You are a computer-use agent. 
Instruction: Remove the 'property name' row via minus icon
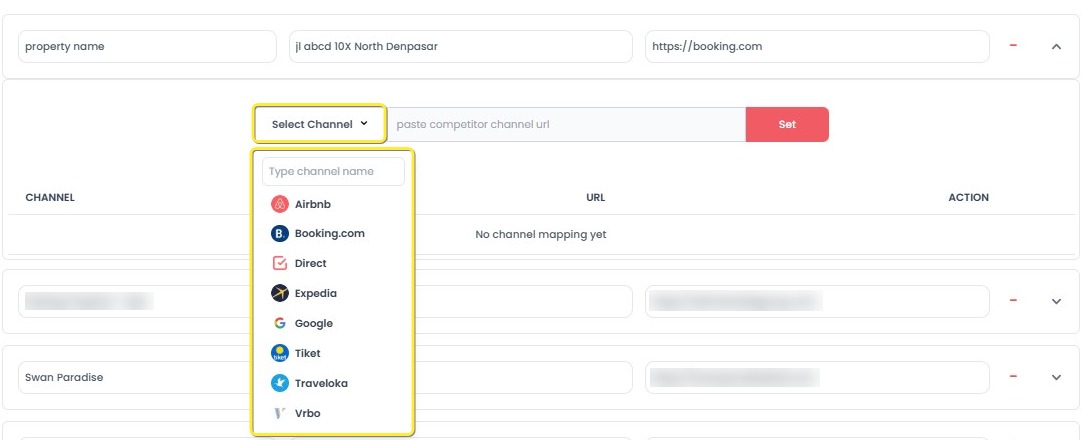click(1013, 46)
